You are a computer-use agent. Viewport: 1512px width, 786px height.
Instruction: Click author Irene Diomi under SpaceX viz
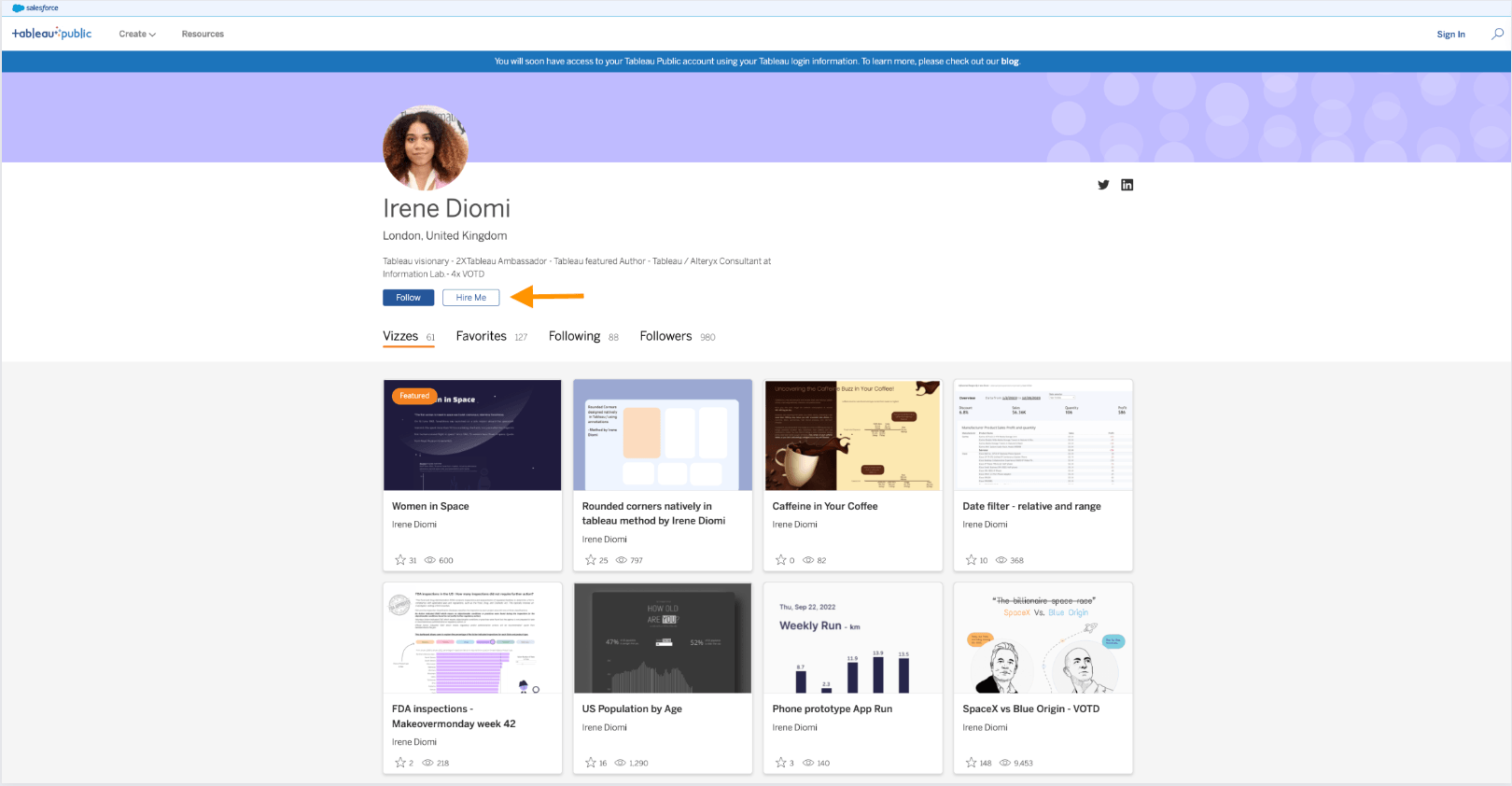click(985, 727)
